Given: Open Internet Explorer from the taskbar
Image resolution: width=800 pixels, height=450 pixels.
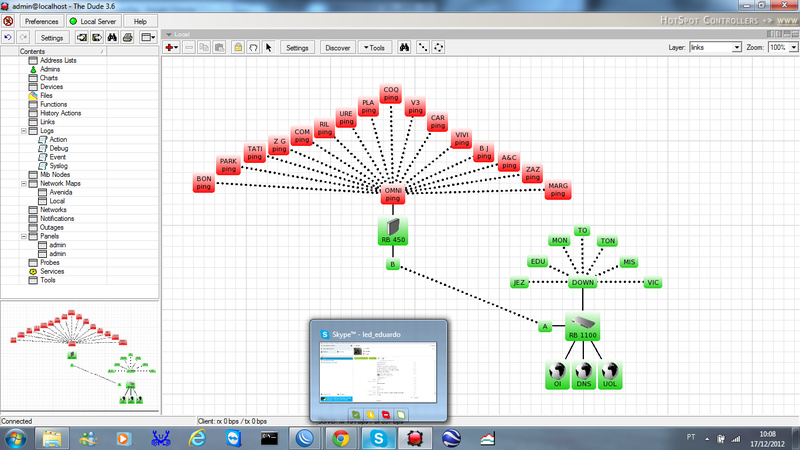Looking at the screenshot, I should point(197,438).
